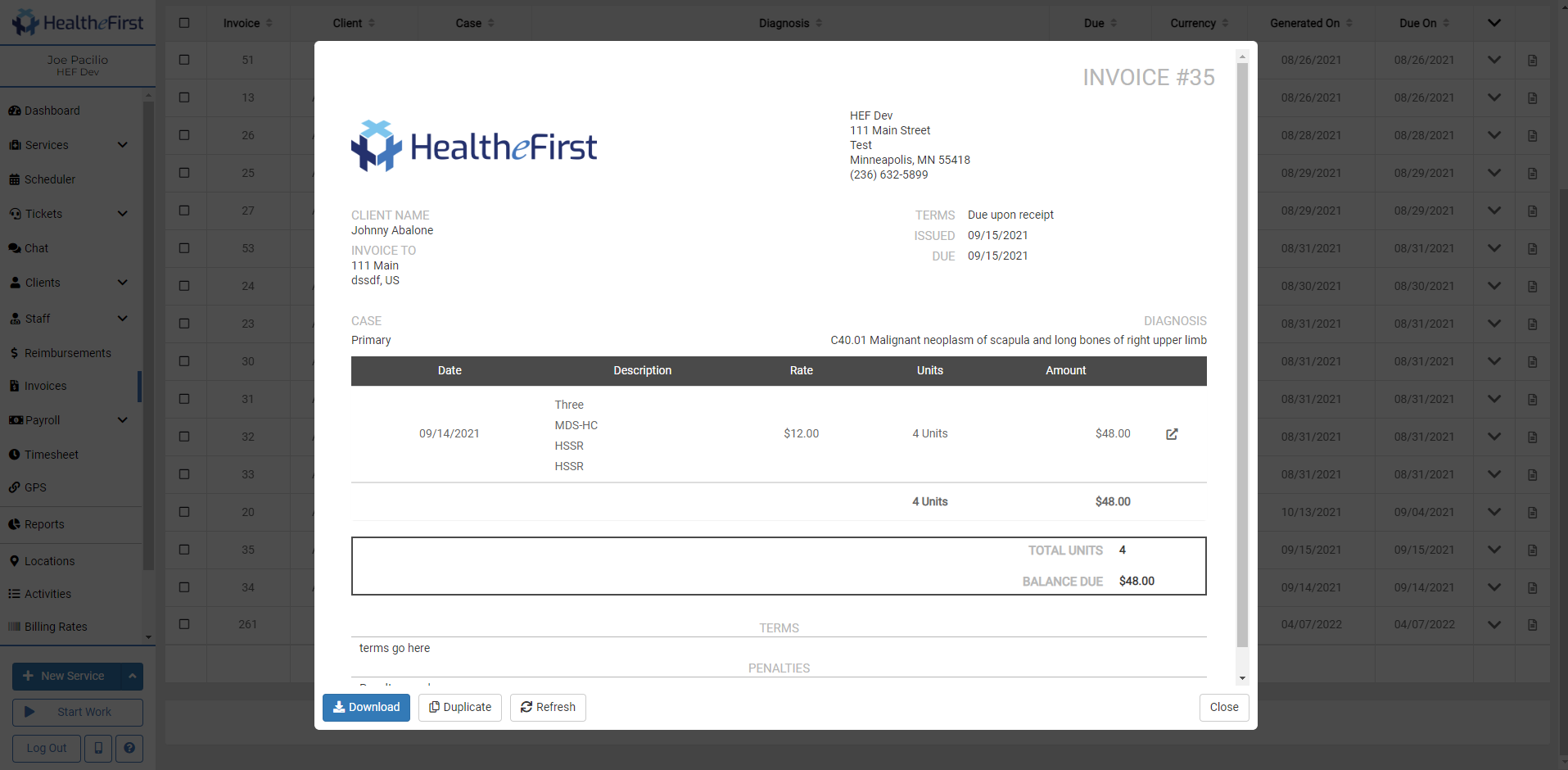Check the box for invoice 25
Screen dimensions: 1568x770
tap(184, 173)
